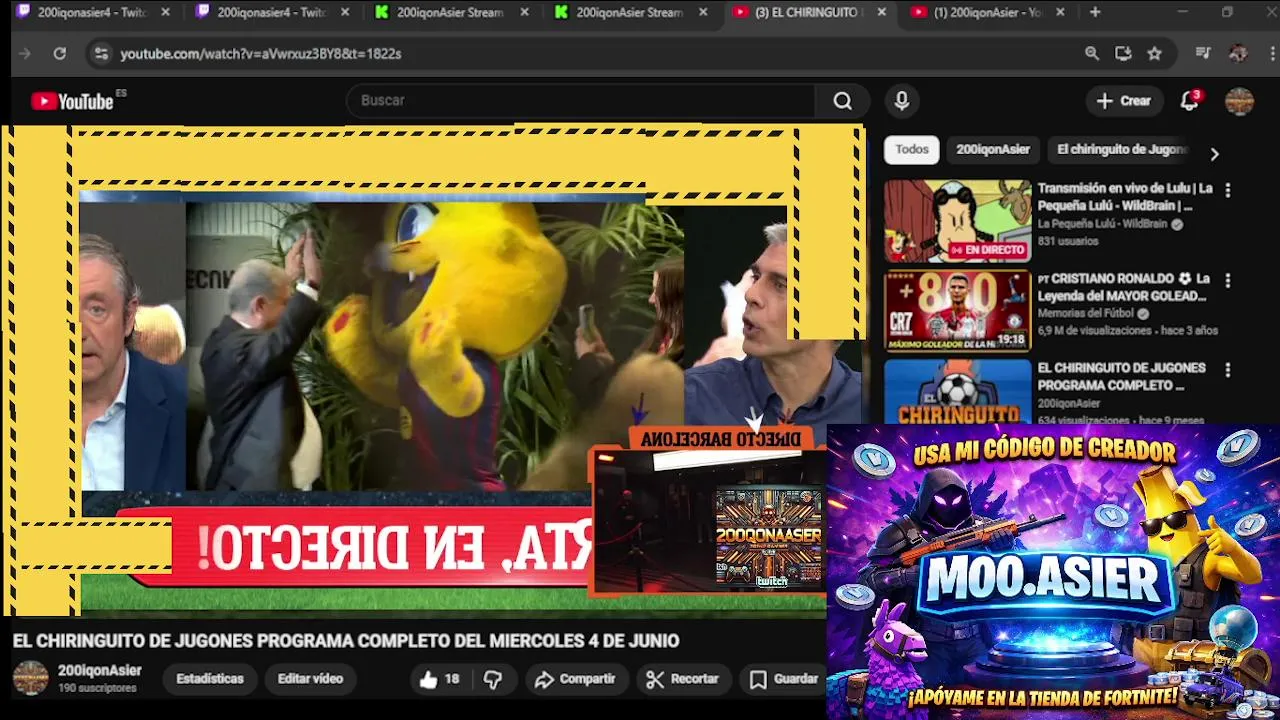
Task: Open options for La Pequeña Lulú video
Action: (x=1228, y=190)
